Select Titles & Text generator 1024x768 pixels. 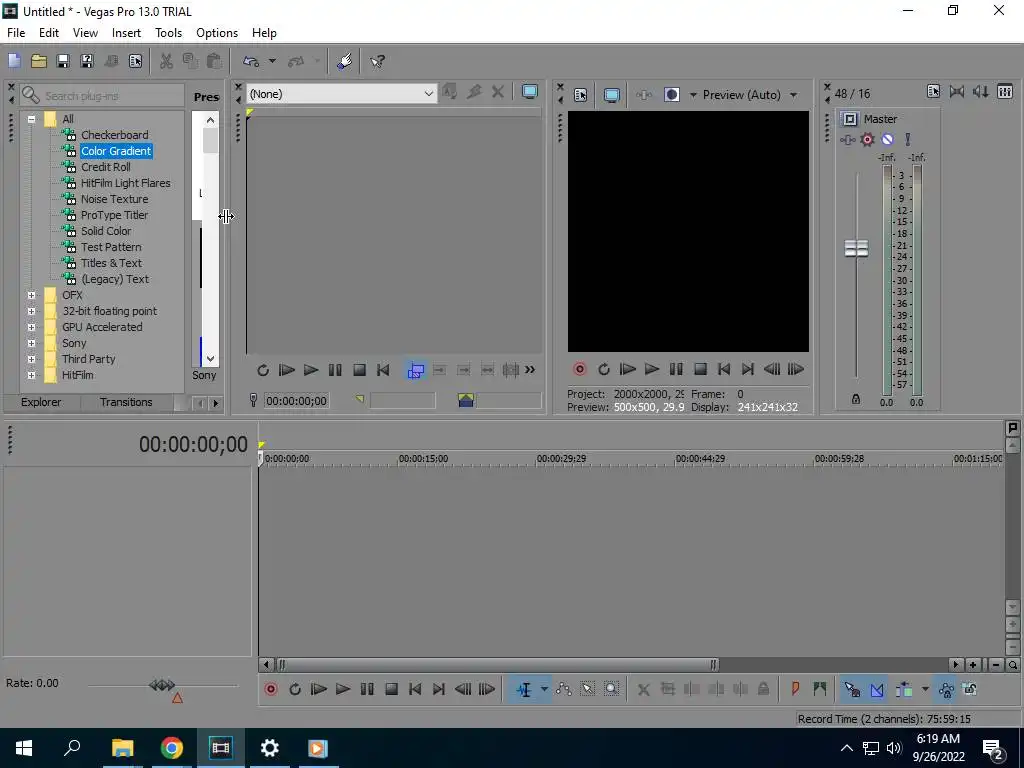click(111, 263)
